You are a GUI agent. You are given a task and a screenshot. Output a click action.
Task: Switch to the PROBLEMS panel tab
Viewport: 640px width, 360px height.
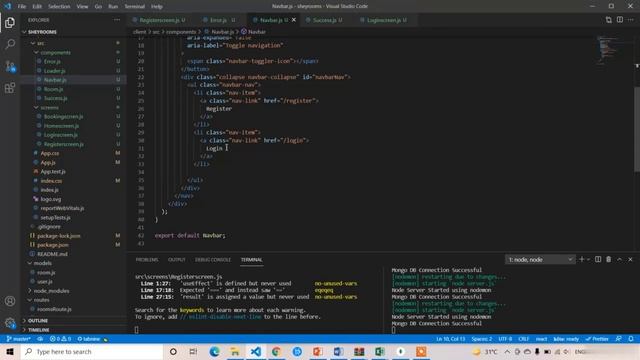(x=147, y=260)
